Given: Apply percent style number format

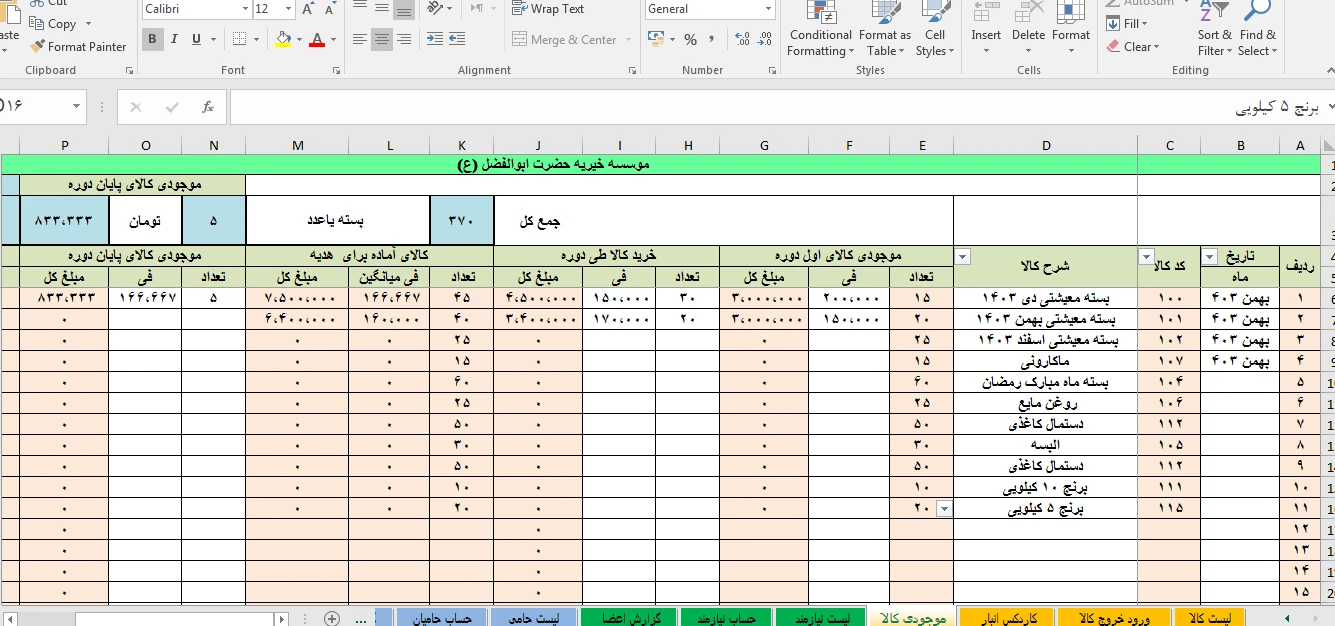Looking at the screenshot, I should [x=690, y=40].
